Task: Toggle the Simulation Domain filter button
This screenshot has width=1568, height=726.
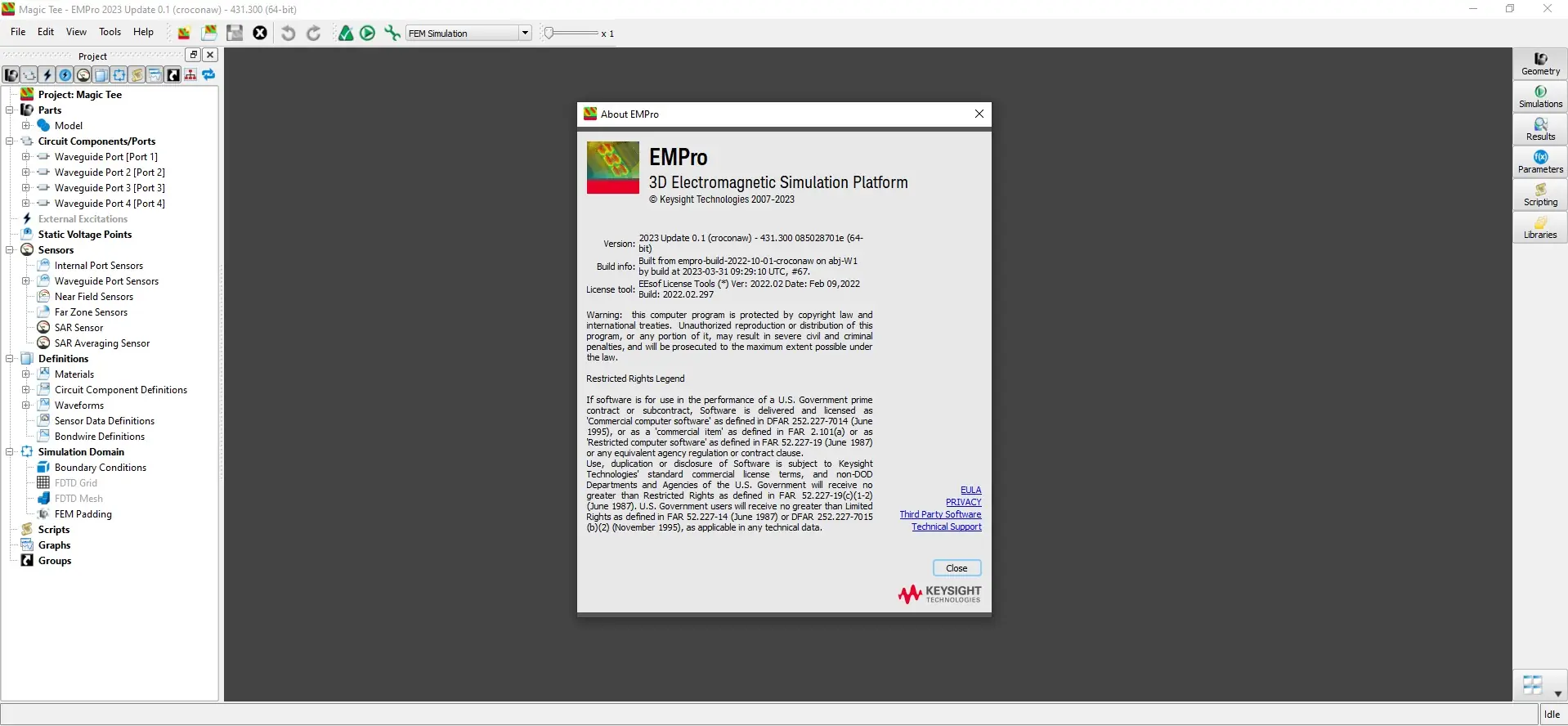Action: 119,75
